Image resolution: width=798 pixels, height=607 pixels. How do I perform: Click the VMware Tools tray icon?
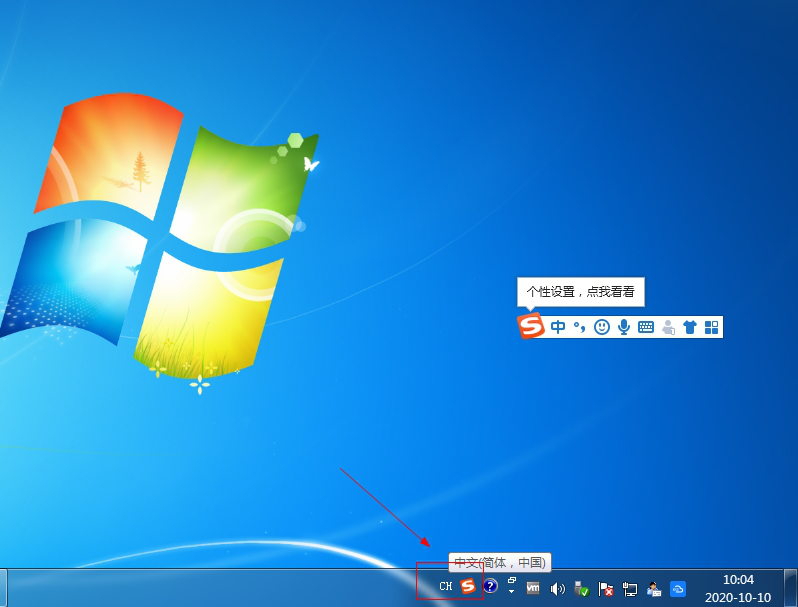coord(533,588)
